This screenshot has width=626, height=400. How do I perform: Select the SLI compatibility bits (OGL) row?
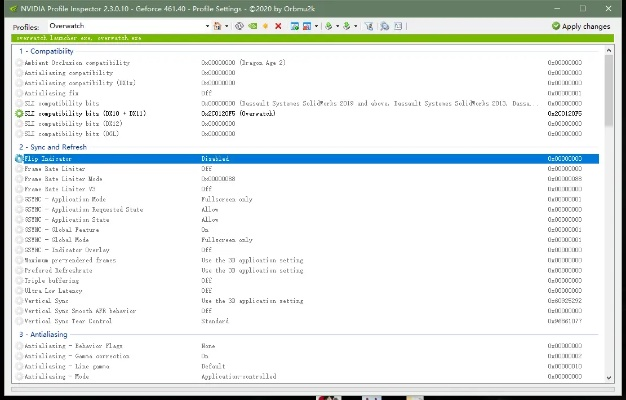point(307,134)
